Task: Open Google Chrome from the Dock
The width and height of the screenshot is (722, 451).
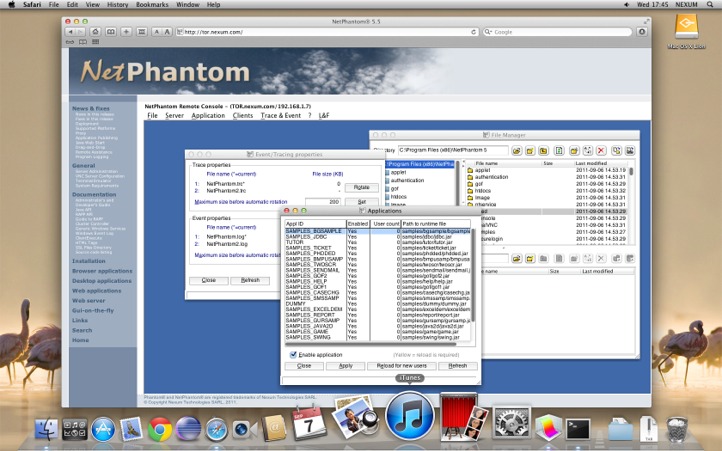Action: pyautogui.click(x=160, y=429)
